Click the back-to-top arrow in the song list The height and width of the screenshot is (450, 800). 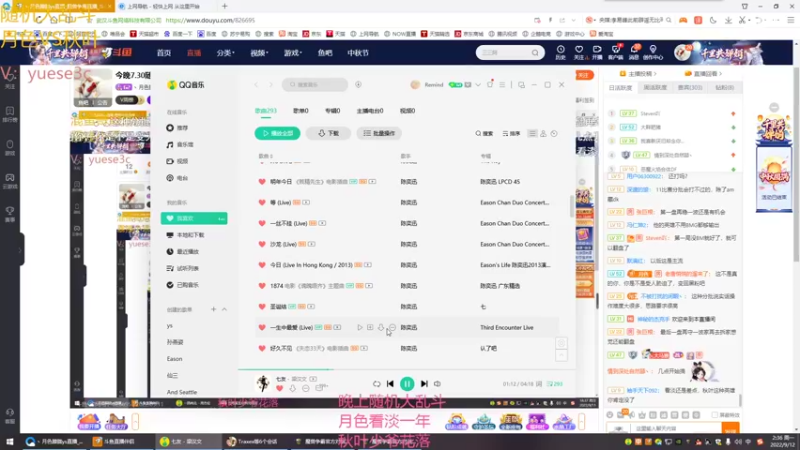tap(561, 355)
